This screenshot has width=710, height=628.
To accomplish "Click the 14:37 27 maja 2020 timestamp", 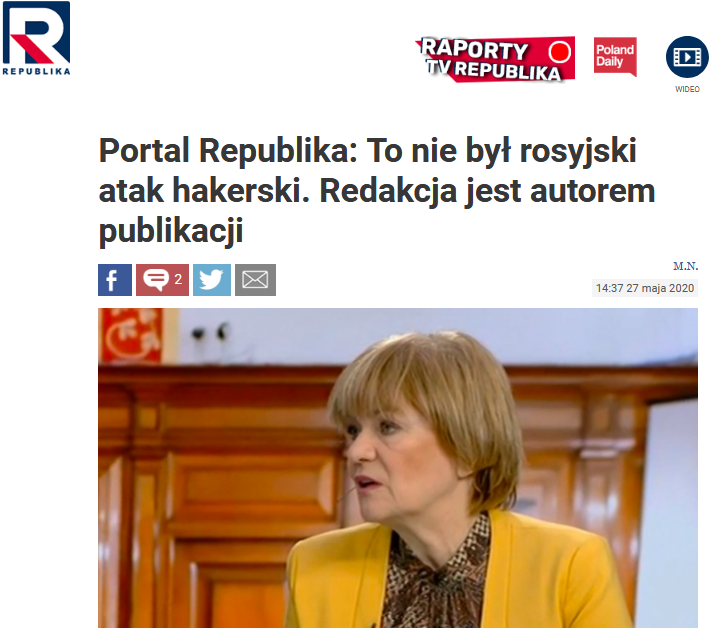I will [645, 288].
